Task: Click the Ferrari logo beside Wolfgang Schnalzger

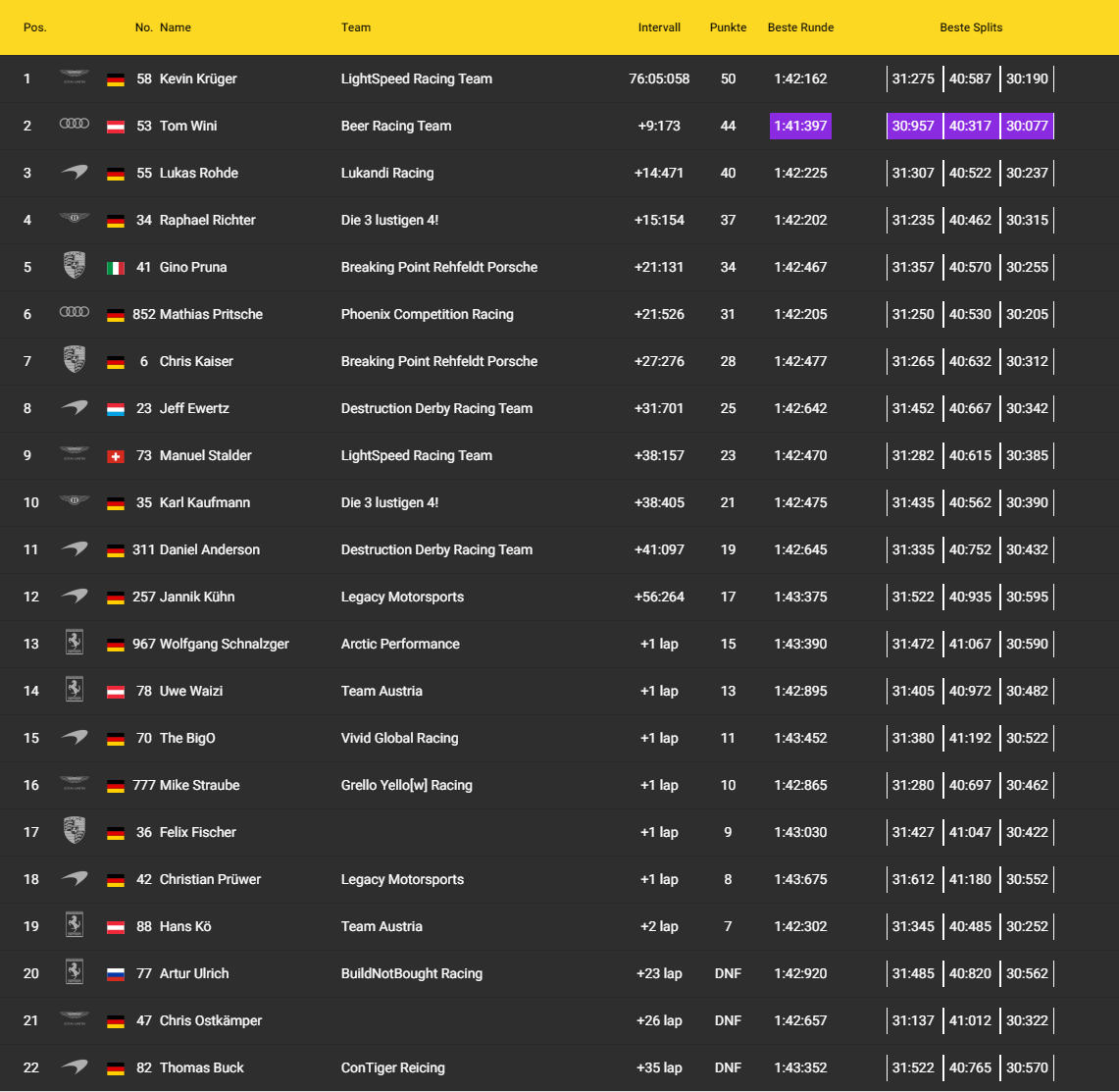Action: 74,644
